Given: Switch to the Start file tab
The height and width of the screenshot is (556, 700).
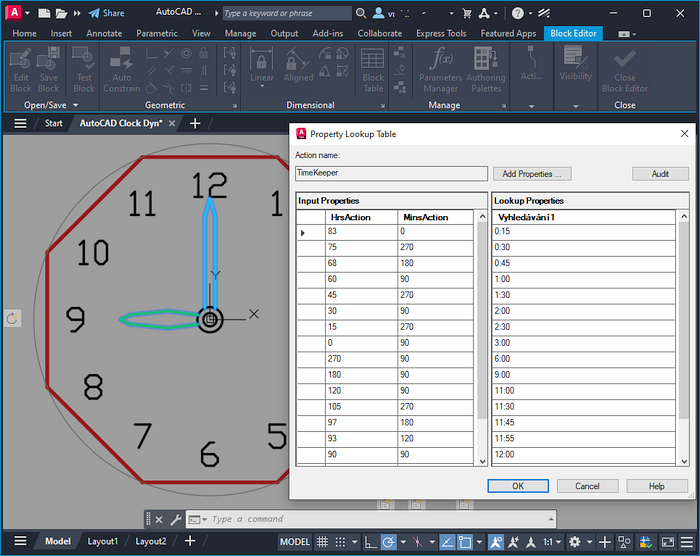Looking at the screenshot, I should (x=54, y=123).
